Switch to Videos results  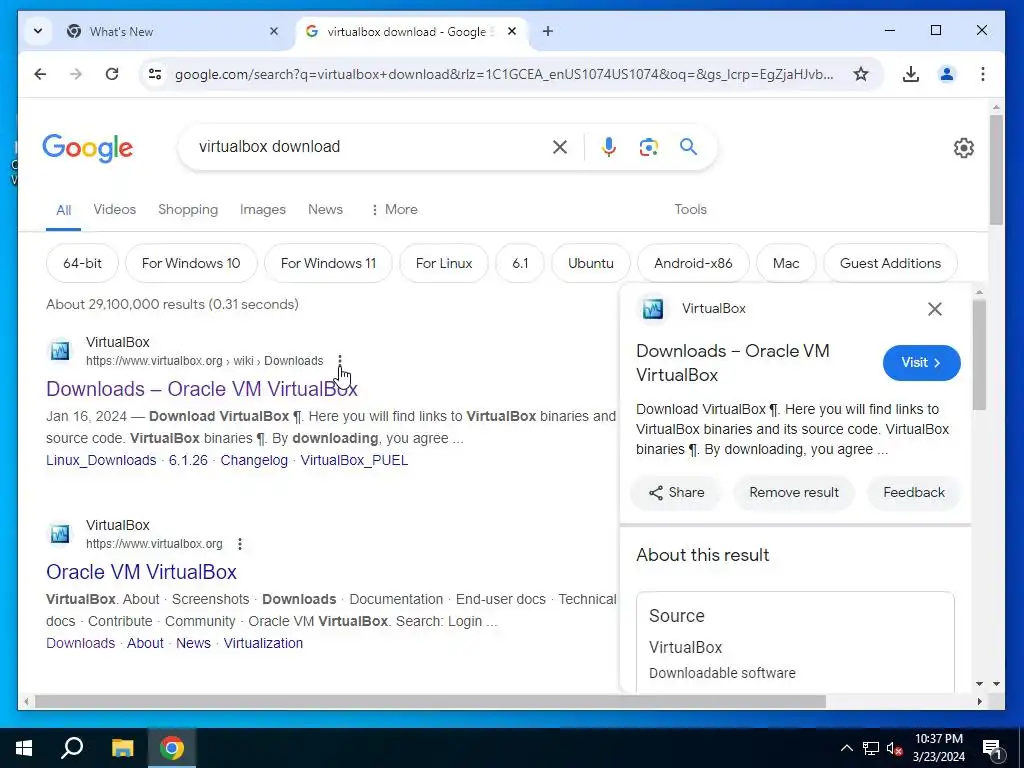pos(115,210)
